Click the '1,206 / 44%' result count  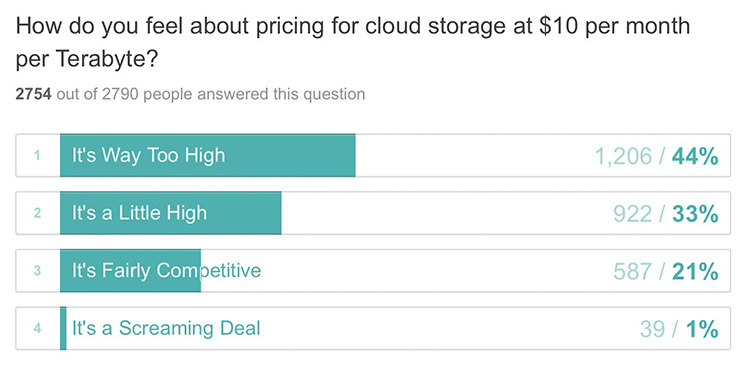(x=656, y=156)
